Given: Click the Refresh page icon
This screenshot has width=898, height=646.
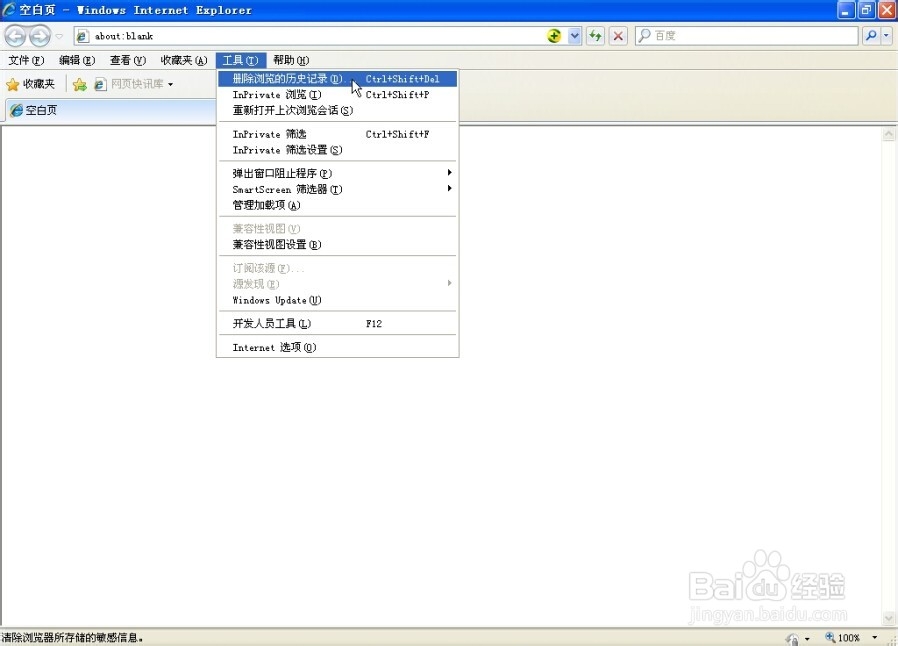Looking at the screenshot, I should pyautogui.click(x=595, y=36).
